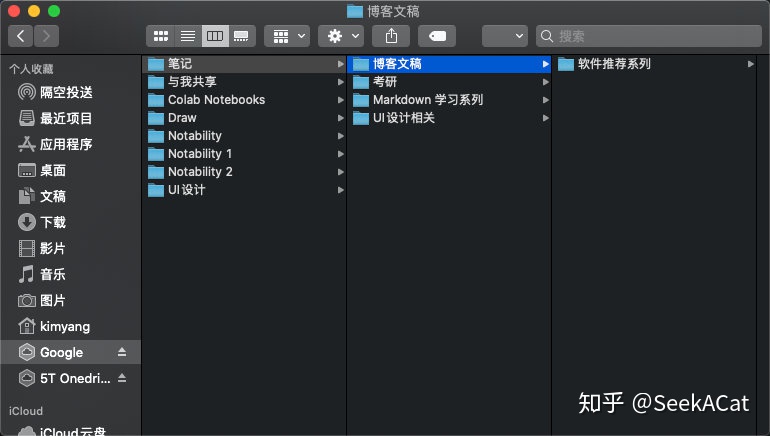Screen dimensions: 770x436
Task: Eject the Google drive
Action: [122, 352]
